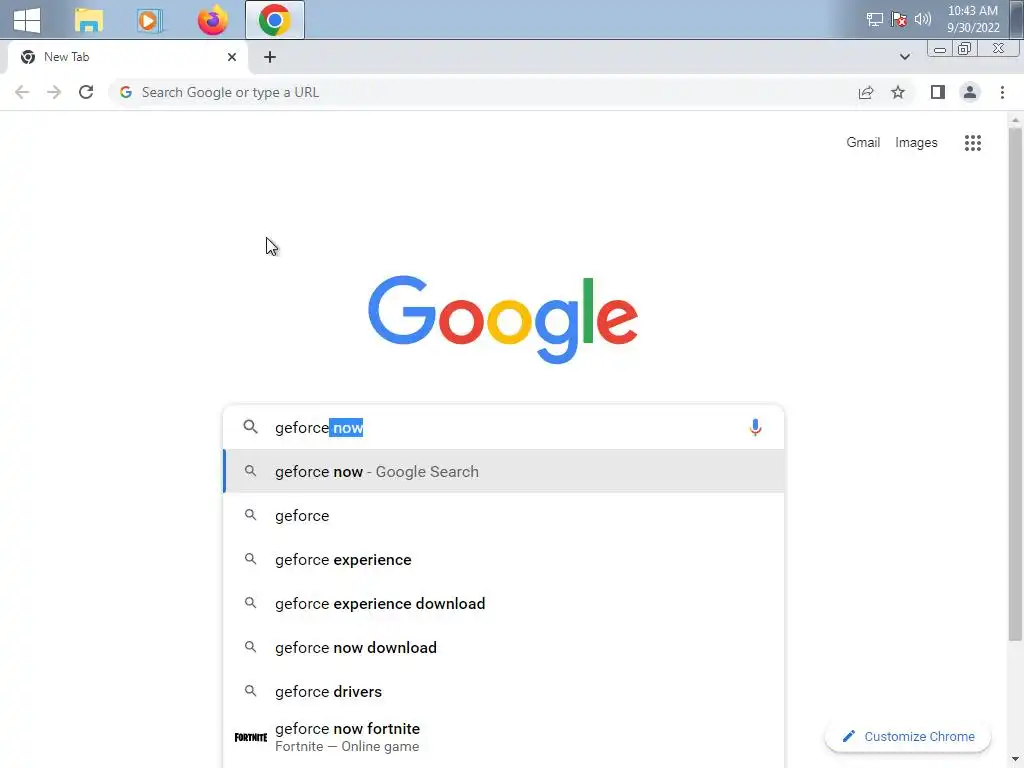
Task: Close the New Tab tab
Action: (x=232, y=57)
